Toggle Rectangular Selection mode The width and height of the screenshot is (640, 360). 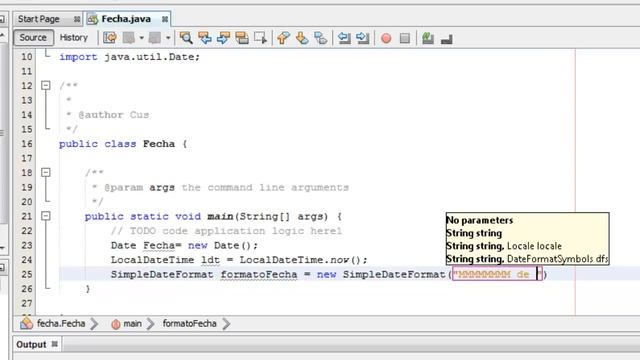[260, 38]
